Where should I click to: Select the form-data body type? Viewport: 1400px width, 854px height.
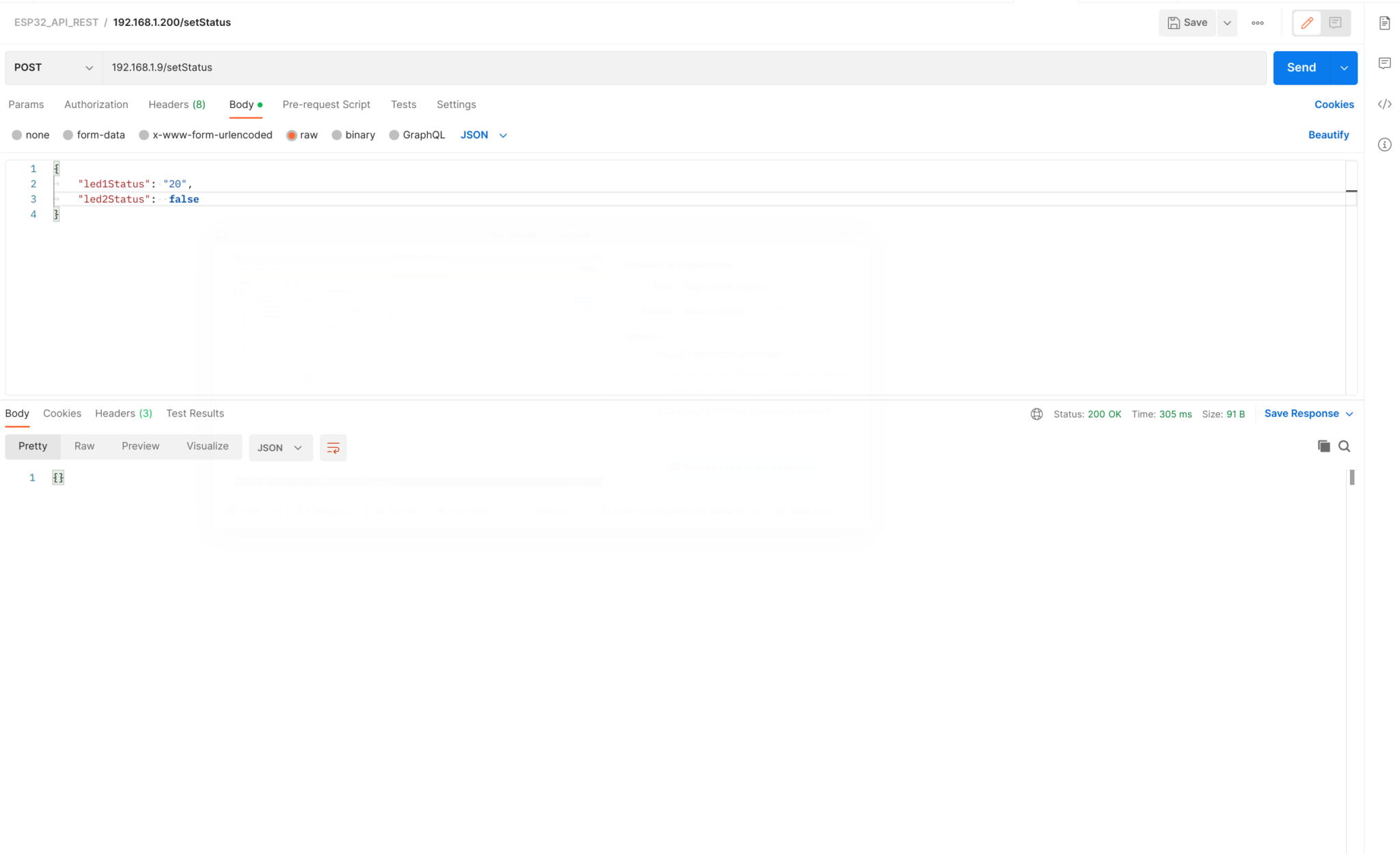94,135
